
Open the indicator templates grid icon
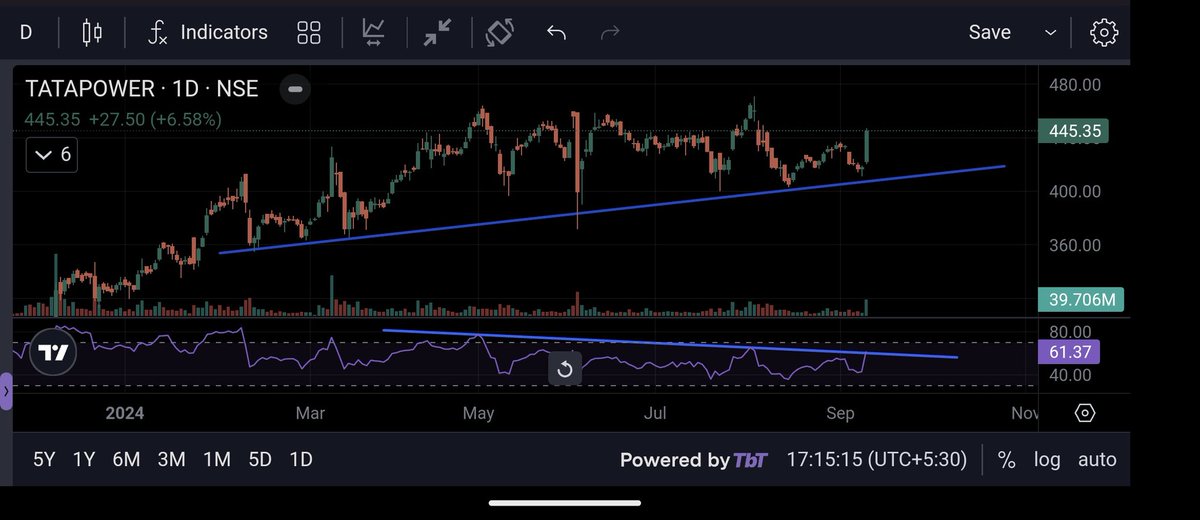click(309, 32)
